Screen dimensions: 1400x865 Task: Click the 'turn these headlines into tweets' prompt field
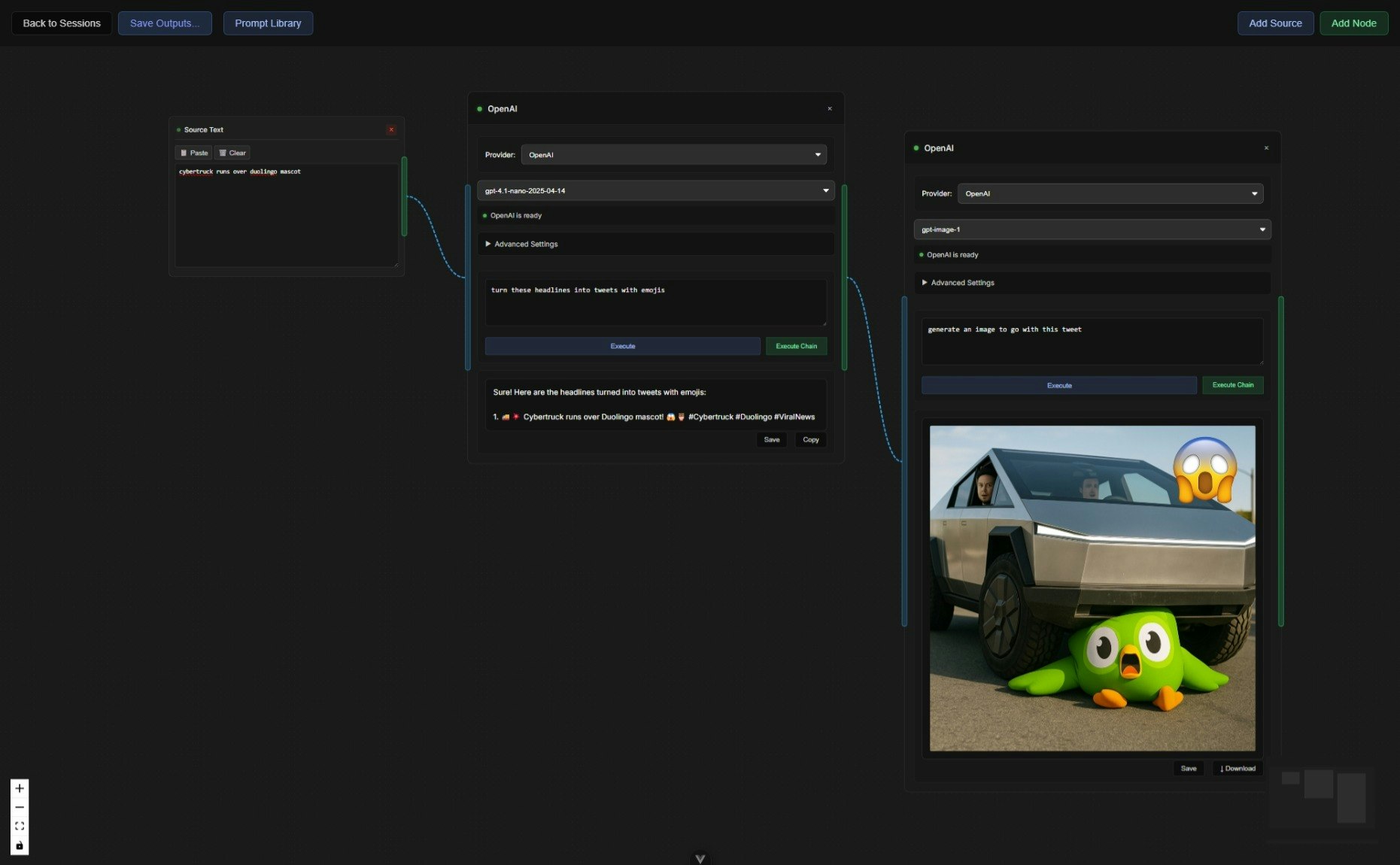(x=656, y=302)
